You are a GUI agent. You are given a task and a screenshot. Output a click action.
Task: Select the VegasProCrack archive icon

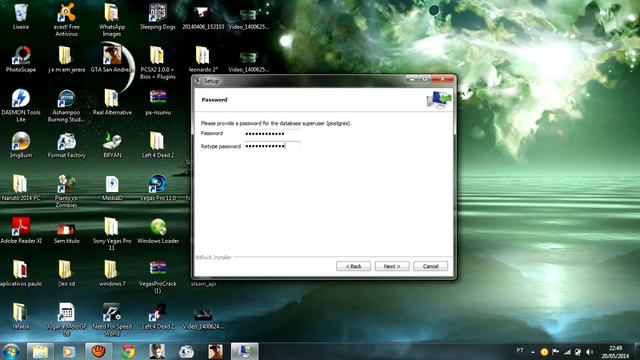158,277
